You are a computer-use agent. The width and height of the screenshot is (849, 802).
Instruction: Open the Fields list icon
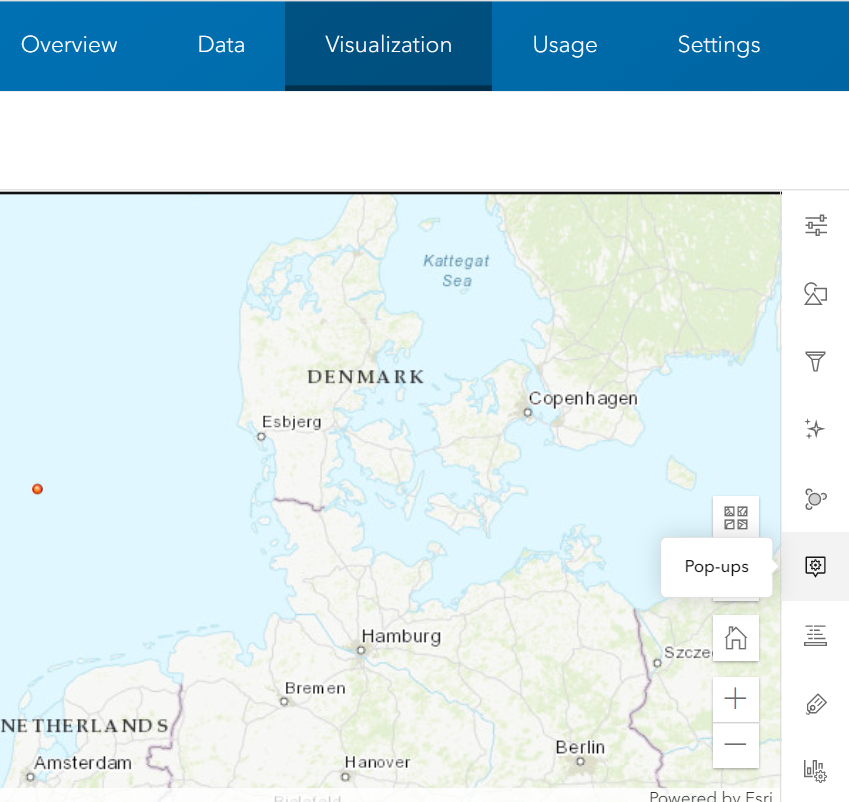pos(815,635)
